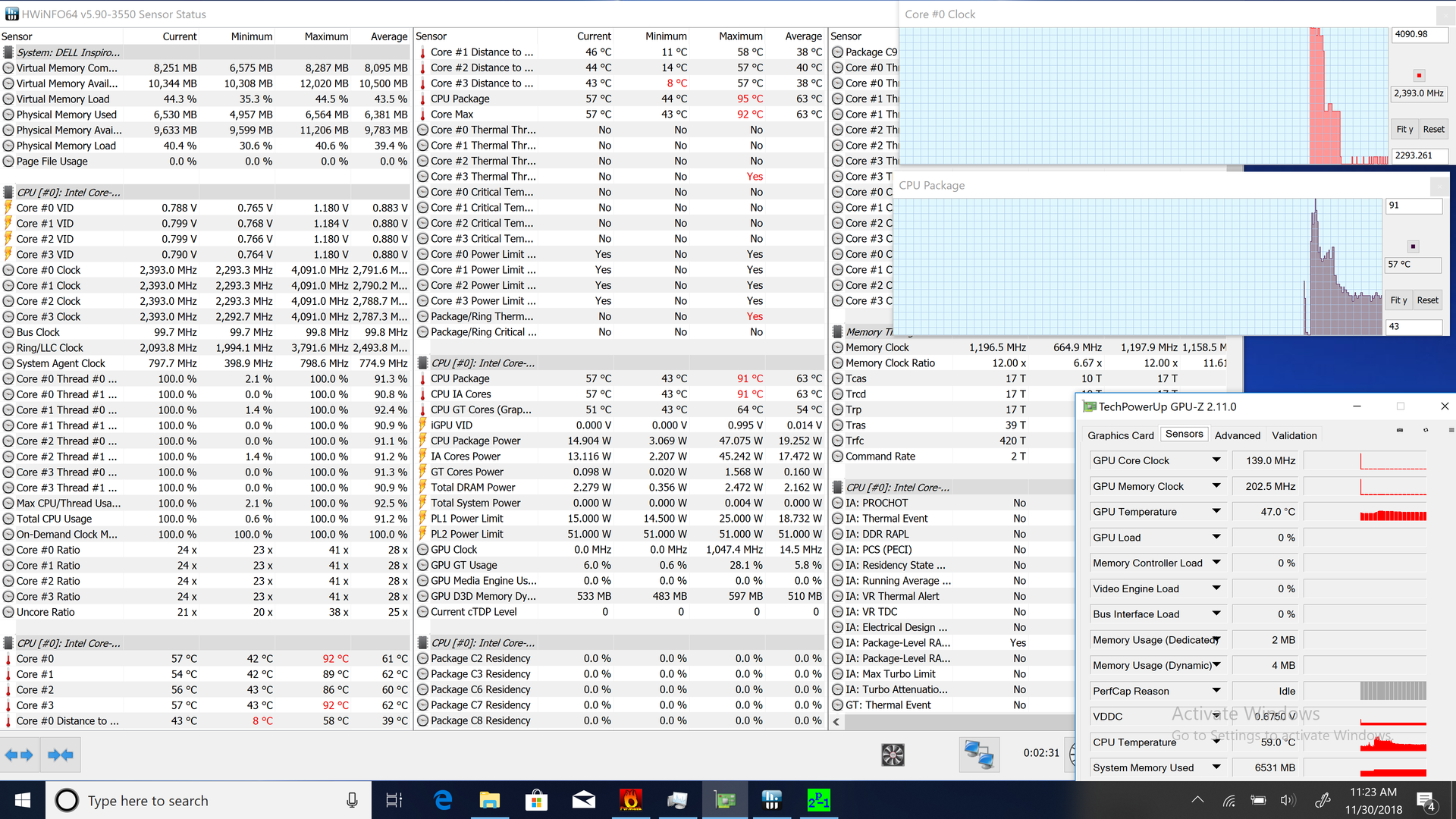Click Reset in Core #0 Clock graph
Image resolution: width=1456 pixels, height=819 pixels.
coord(1433,130)
